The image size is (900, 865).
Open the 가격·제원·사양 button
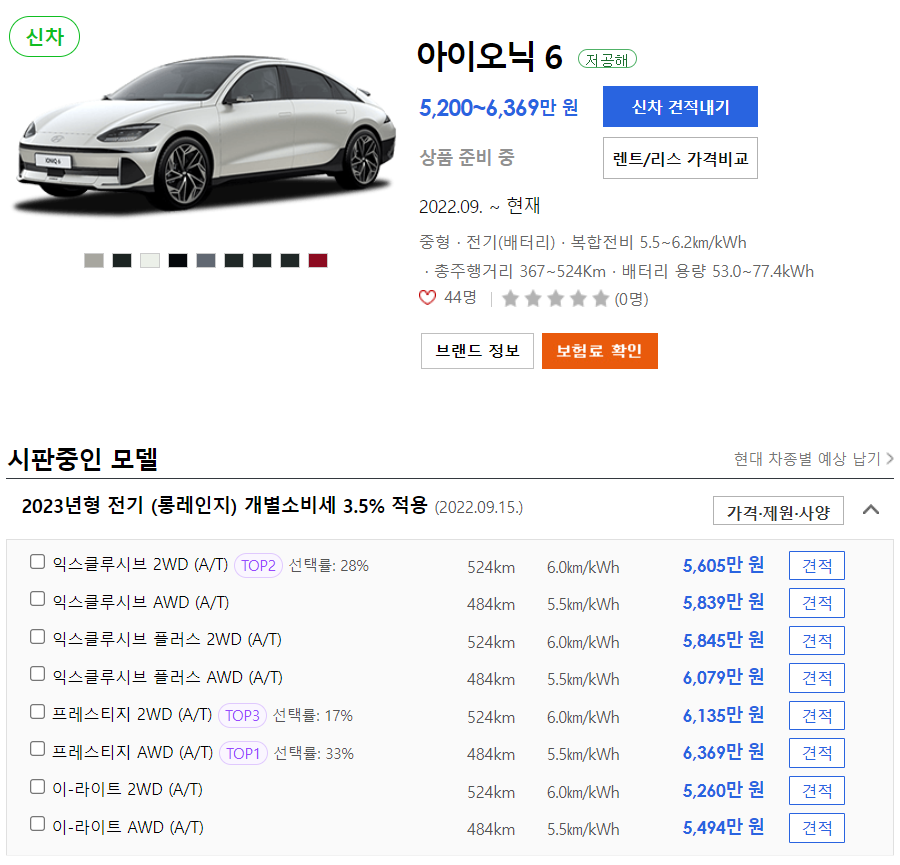tap(778, 511)
